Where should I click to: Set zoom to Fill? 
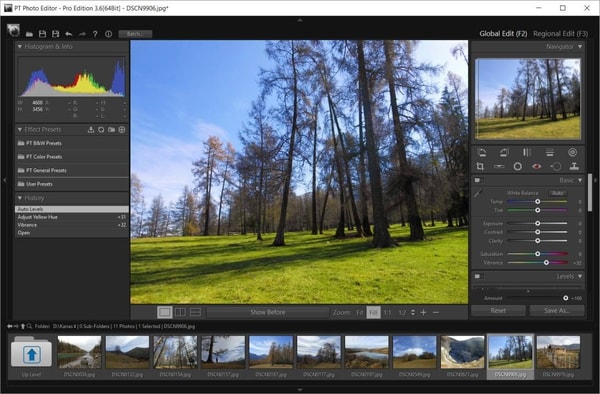pyautogui.click(x=373, y=313)
